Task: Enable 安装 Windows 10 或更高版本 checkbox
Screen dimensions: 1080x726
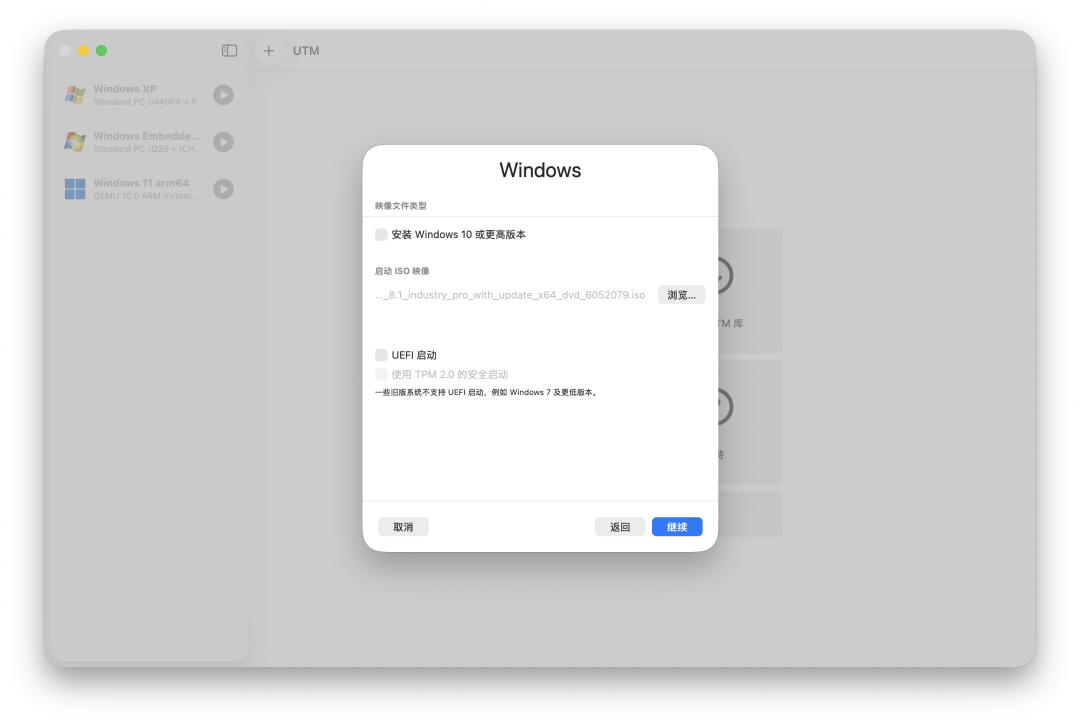Action: coord(381,234)
